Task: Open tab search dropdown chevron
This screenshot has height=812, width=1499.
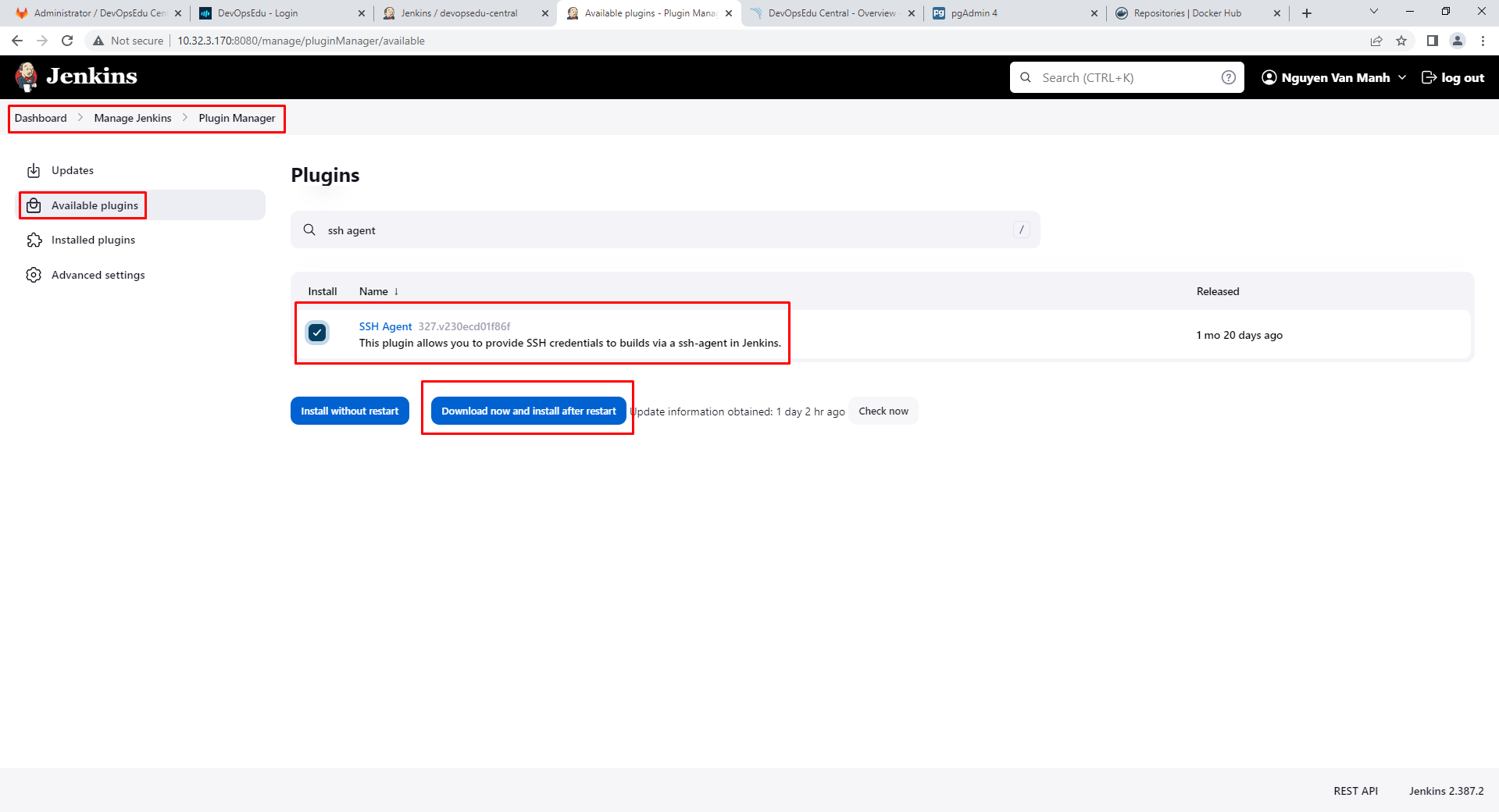Action: pos(1374,12)
